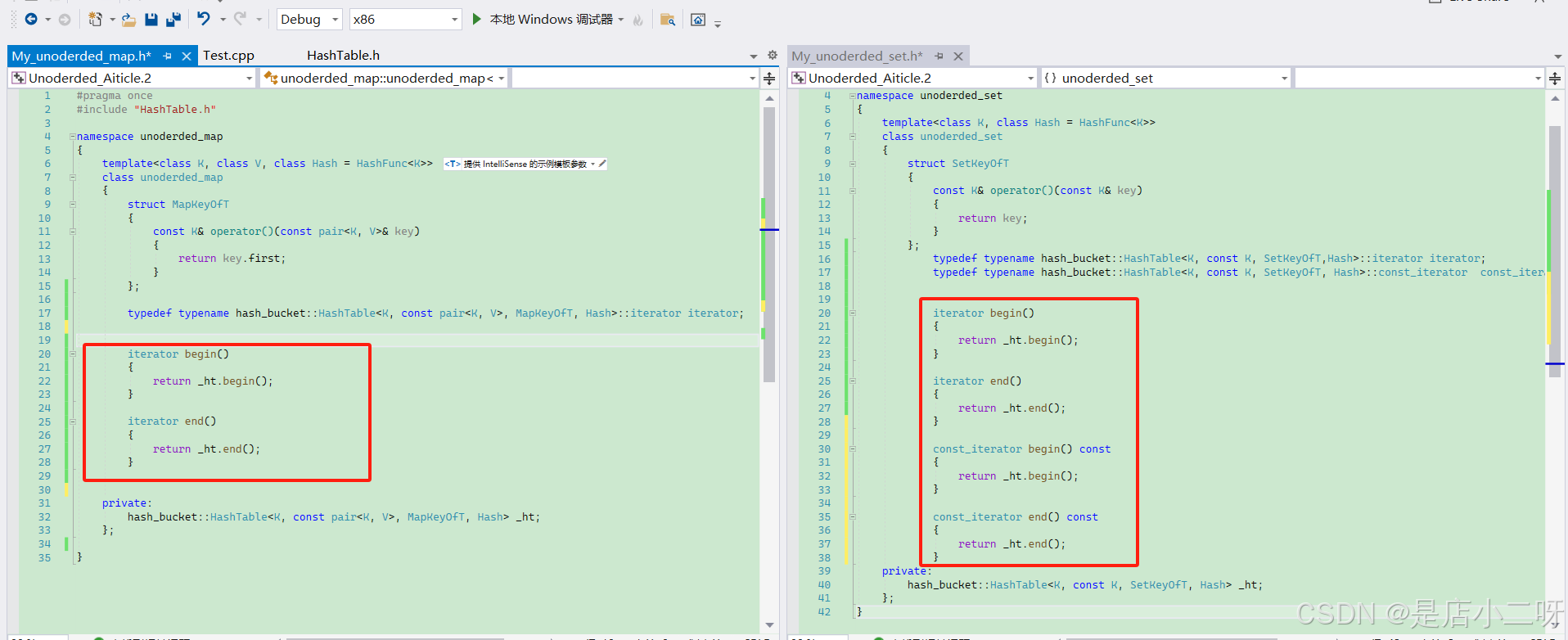Viewport: 1568px width, 640px height.
Task: Switch to the Test.cpp tab
Action: (228, 56)
